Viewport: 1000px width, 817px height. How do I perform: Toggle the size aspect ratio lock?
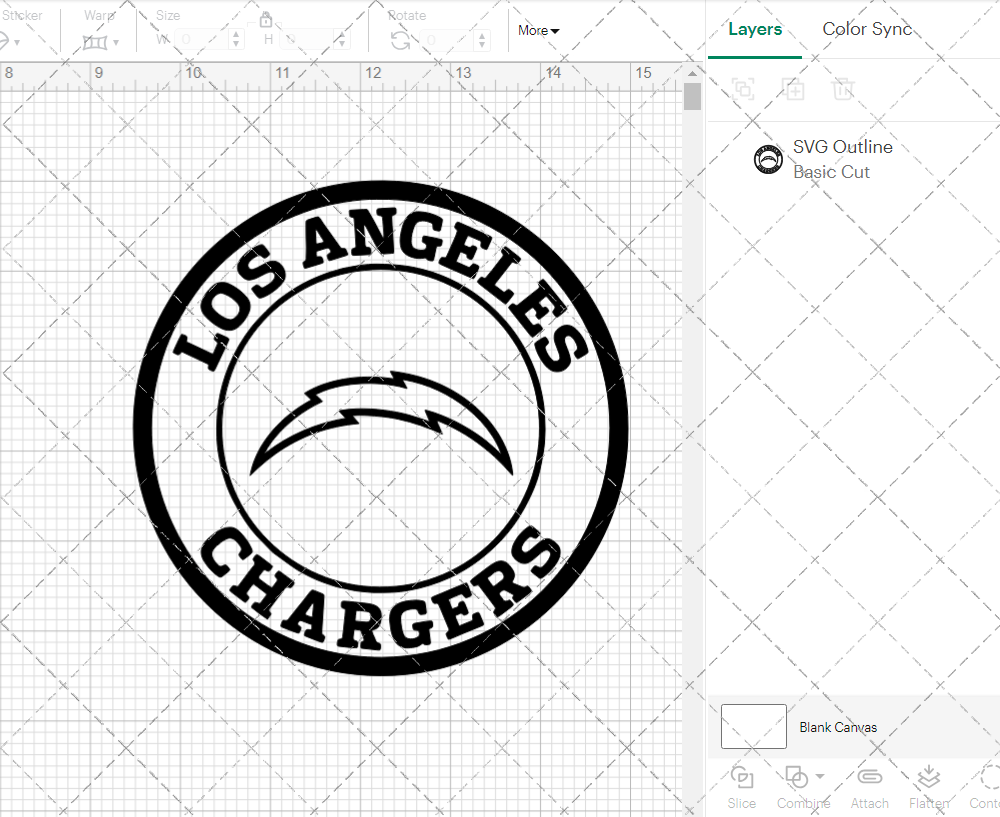(x=266, y=19)
